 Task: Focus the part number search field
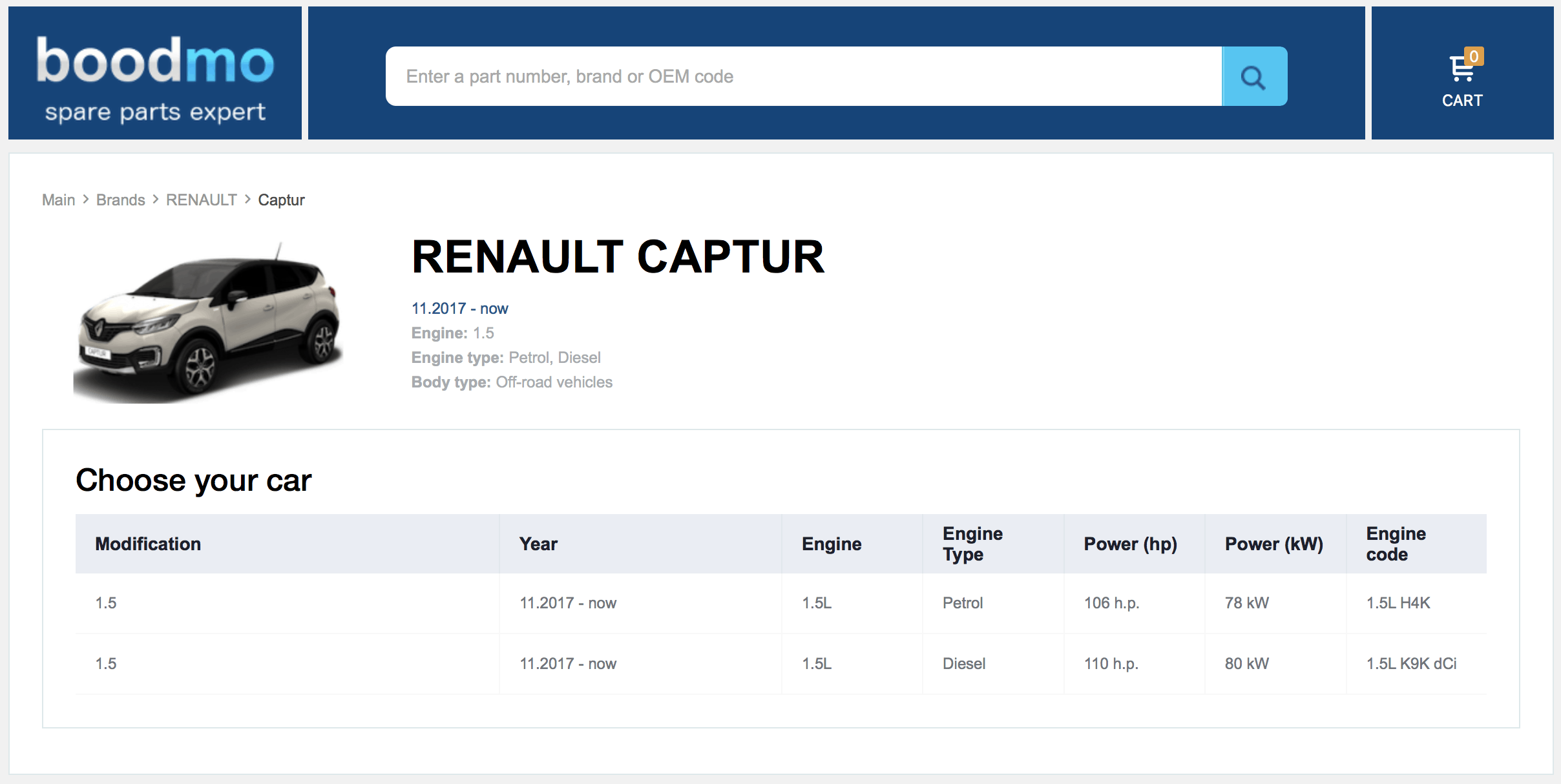coord(802,77)
